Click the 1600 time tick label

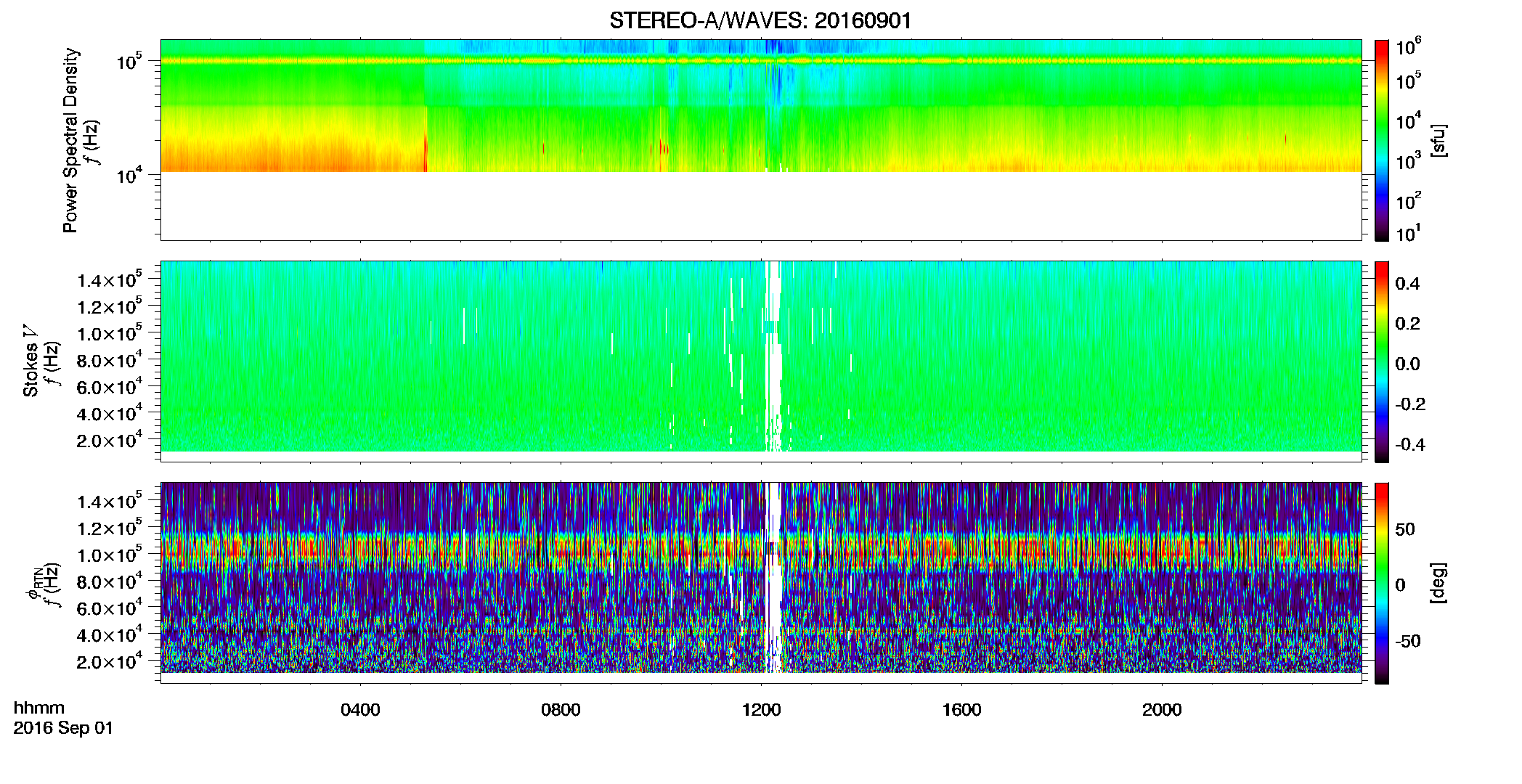[961, 710]
